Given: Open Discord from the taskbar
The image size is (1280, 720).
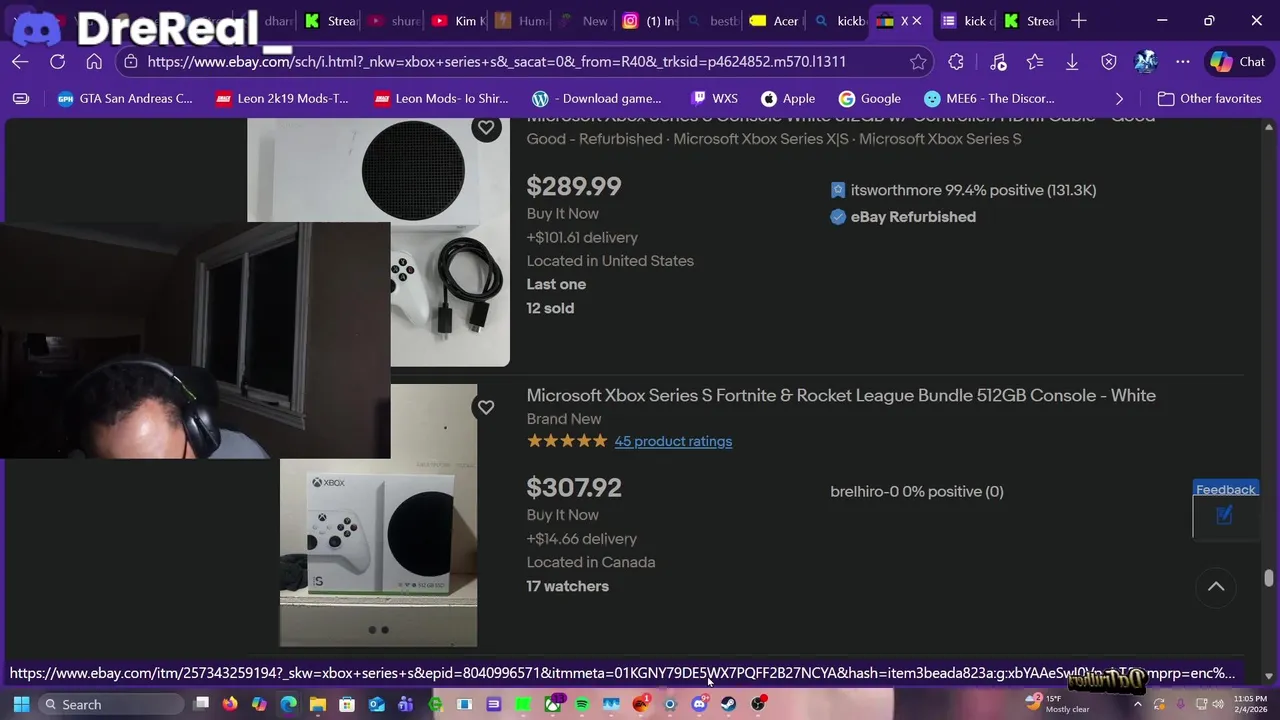Looking at the screenshot, I should (x=699, y=704).
